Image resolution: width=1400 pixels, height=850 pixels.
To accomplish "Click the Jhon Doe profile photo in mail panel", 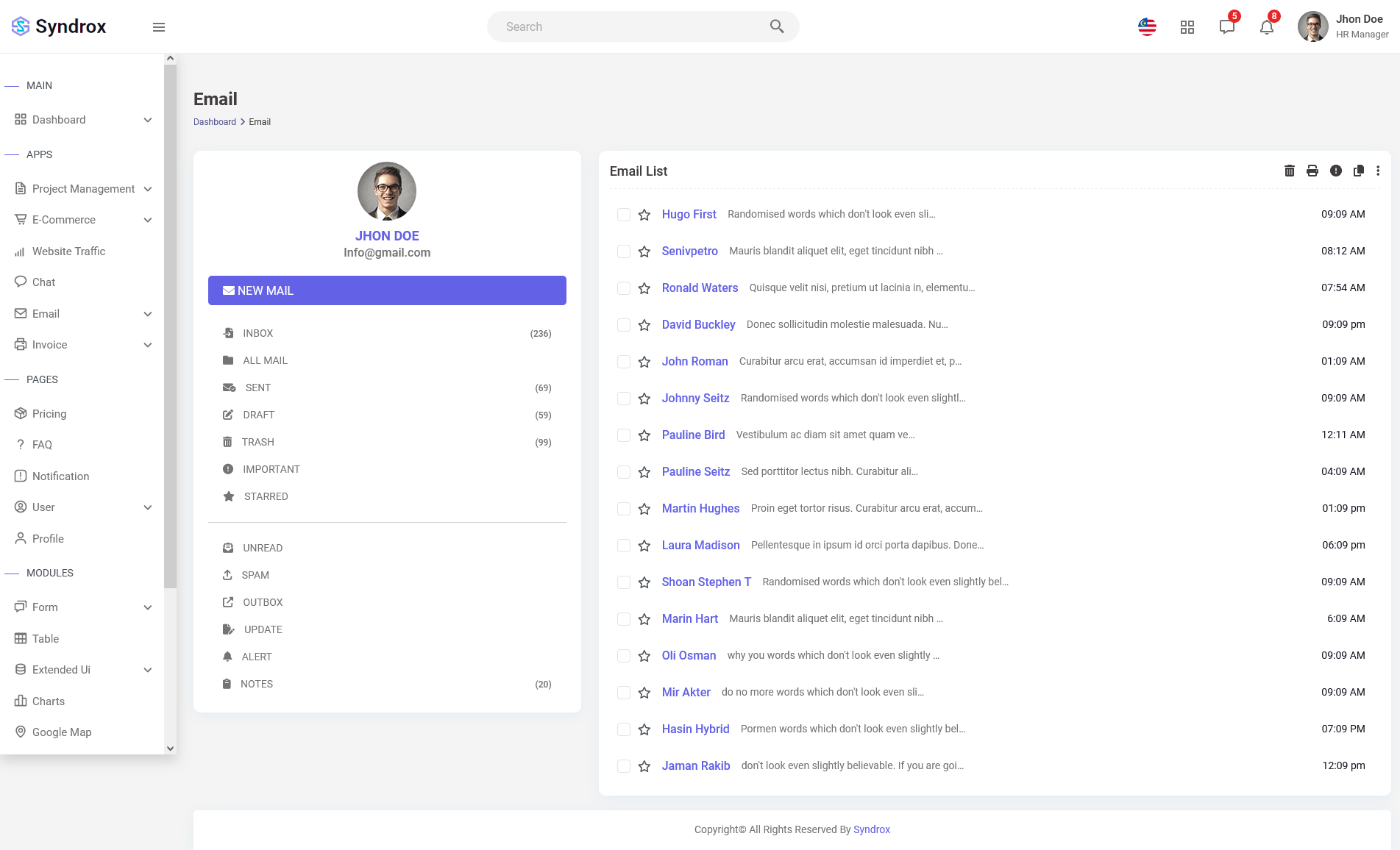I will click(387, 191).
